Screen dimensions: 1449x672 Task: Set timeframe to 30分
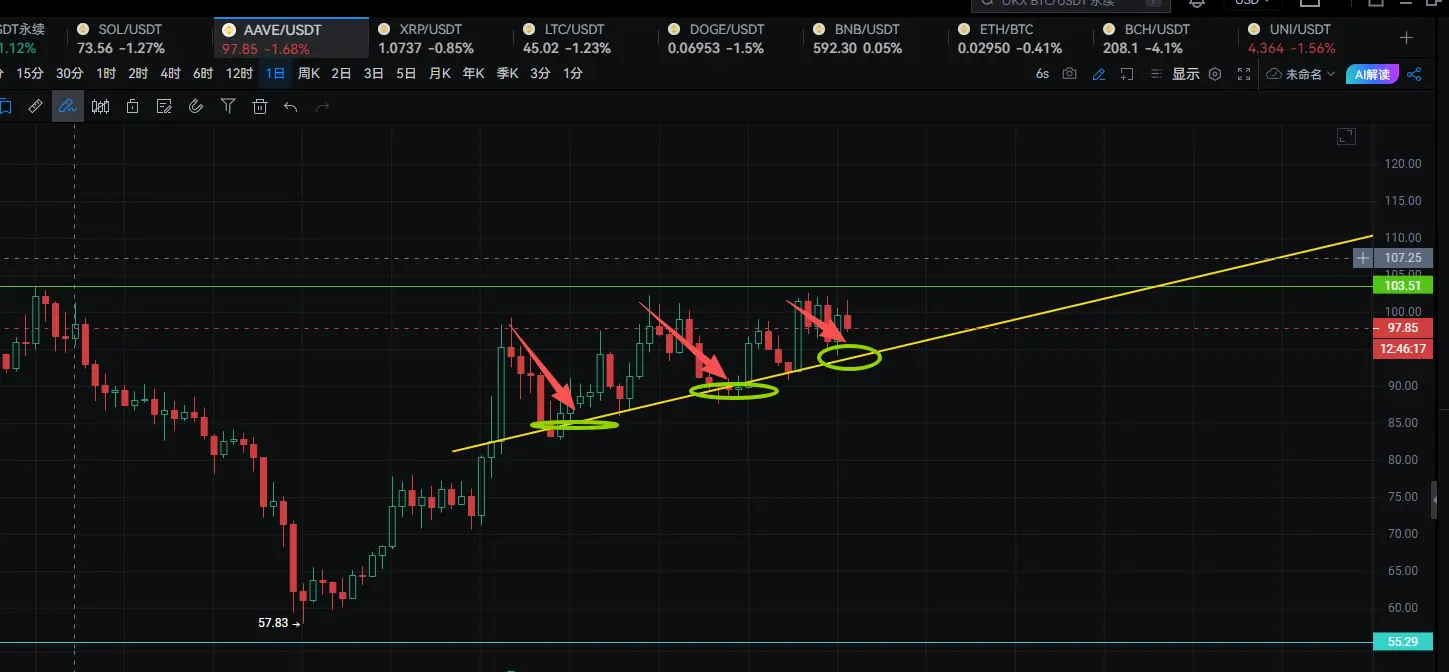(69, 74)
